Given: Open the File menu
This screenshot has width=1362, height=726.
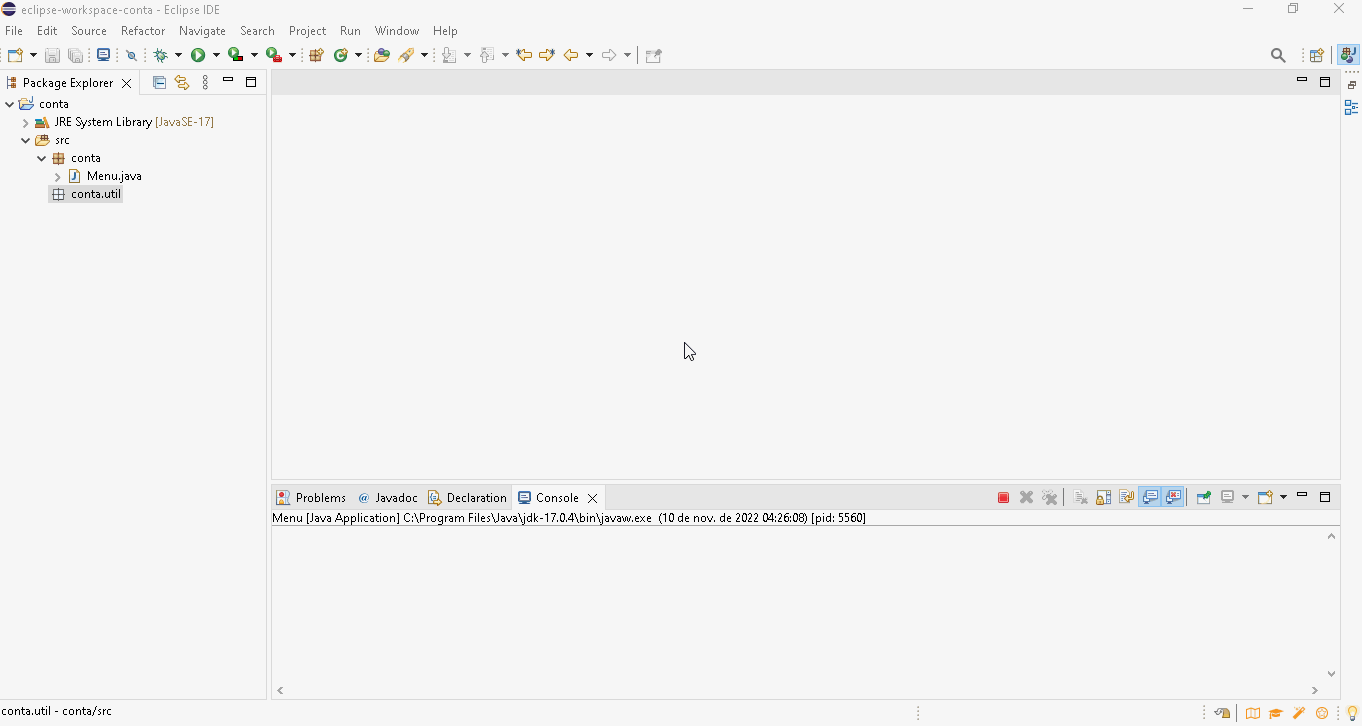Looking at the screenshot, I should (14, 31).
